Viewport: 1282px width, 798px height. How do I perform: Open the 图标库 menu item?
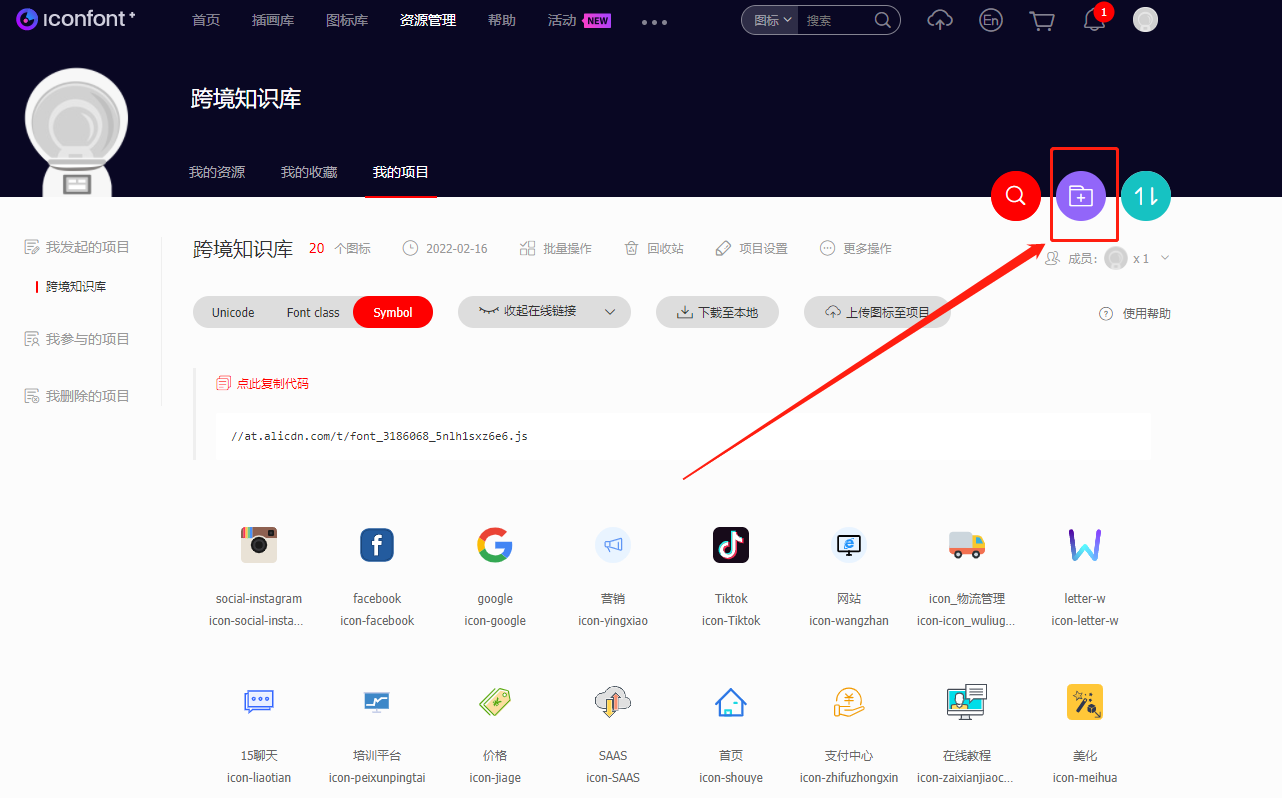pyautogui.click(x=346, y=20)
